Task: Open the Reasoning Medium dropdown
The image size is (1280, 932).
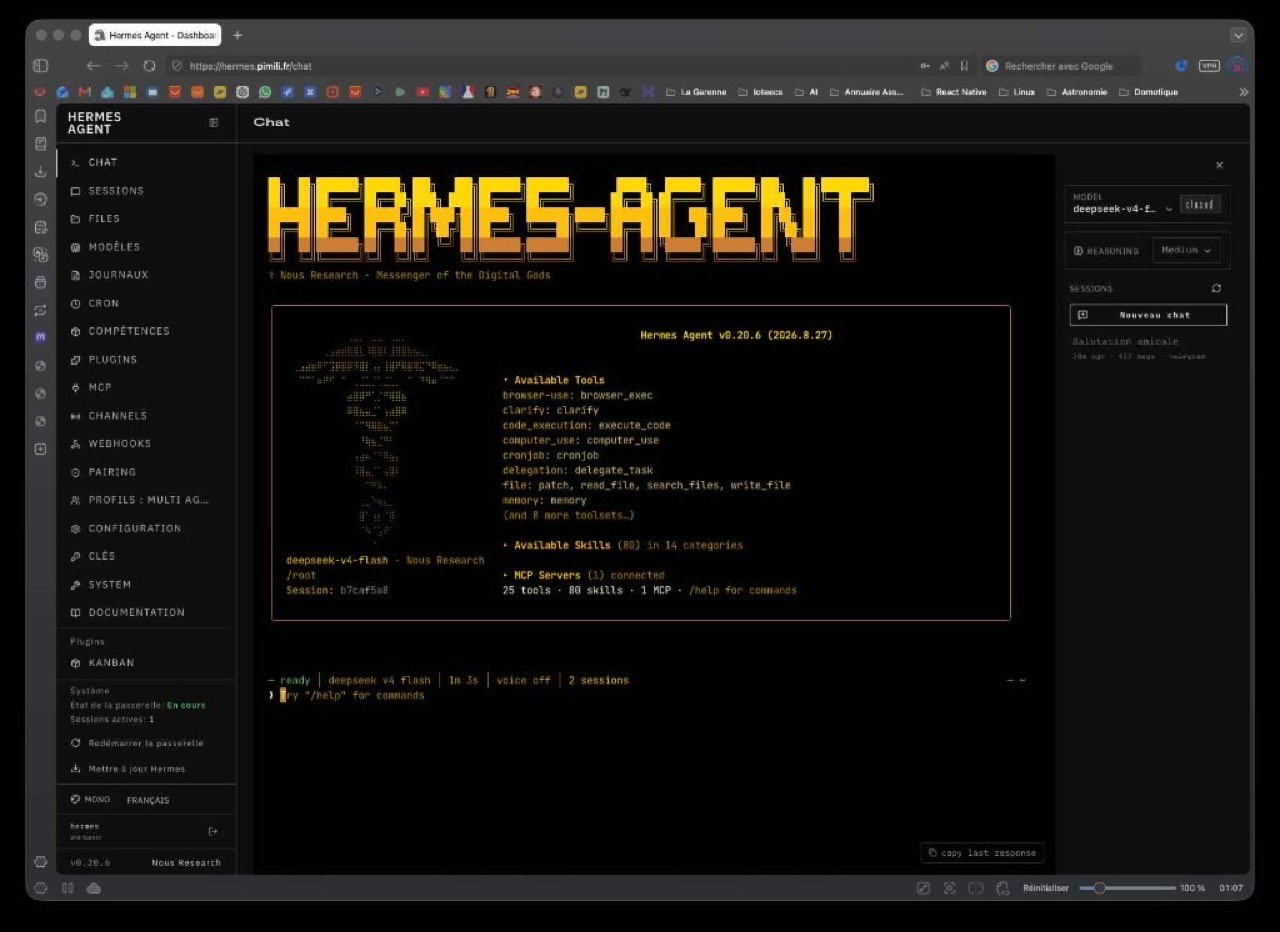Action: pyautogui.click(x=1186, y=250)
